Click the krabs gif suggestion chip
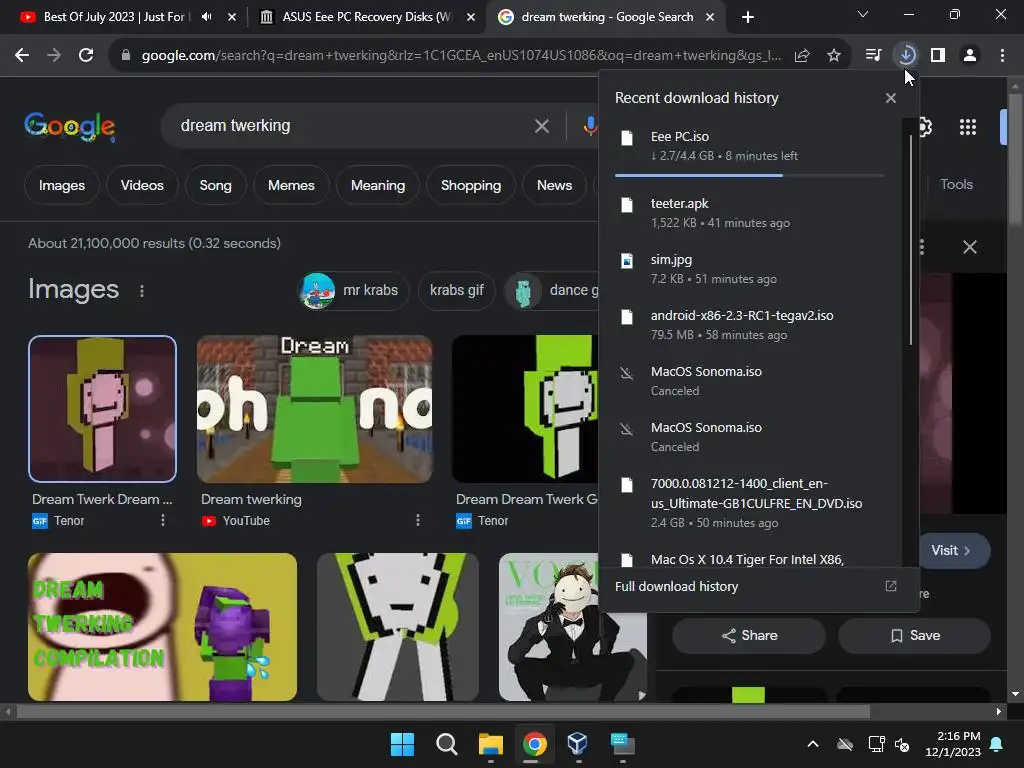1024x768 pixels. [456, 290]
